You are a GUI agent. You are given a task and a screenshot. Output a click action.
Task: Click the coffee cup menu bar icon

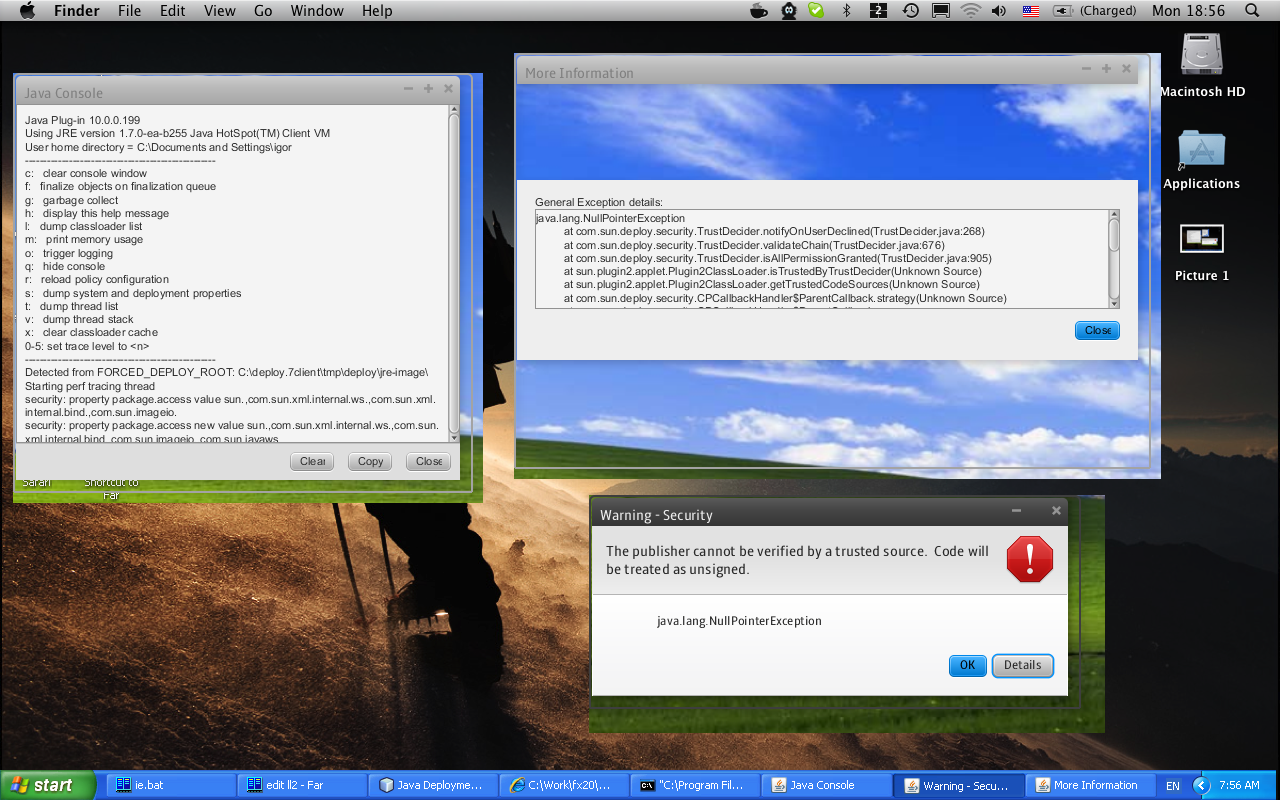point(759,11)
